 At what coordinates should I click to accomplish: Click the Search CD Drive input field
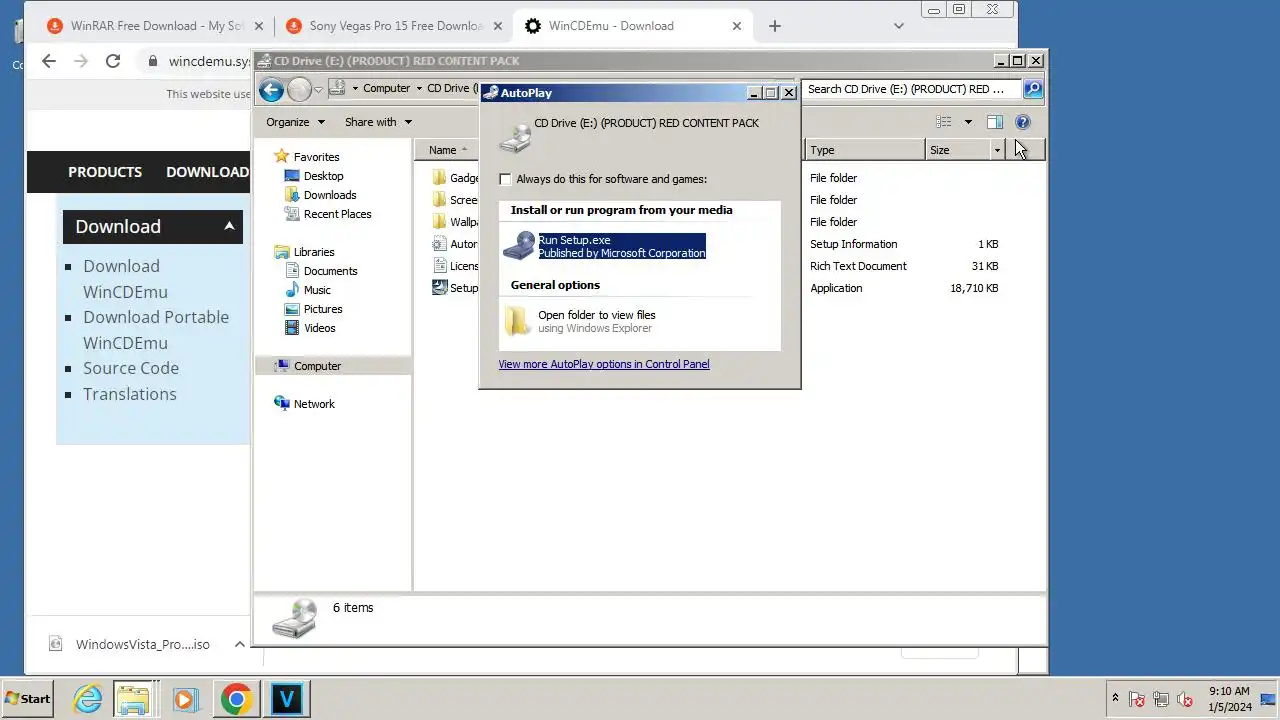(911, 89)
